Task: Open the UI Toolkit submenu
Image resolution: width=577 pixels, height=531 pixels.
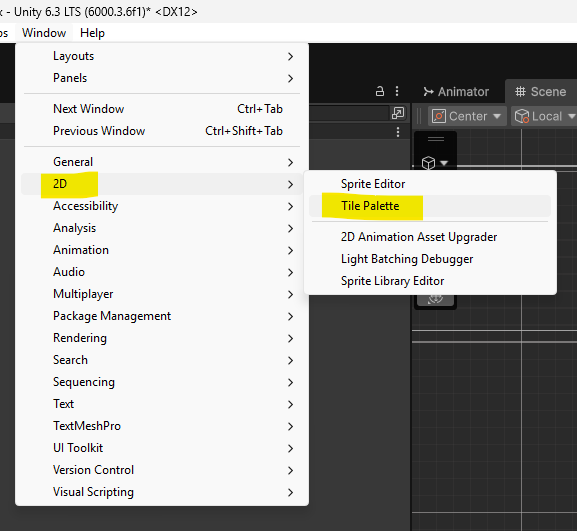Action: click(x=162, y=448)
